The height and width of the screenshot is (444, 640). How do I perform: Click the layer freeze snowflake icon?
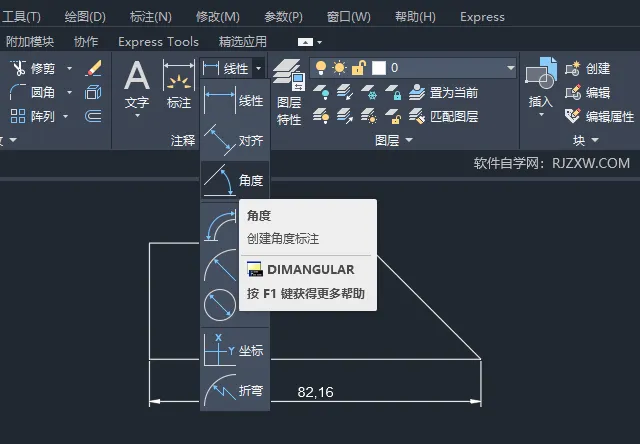(x=369, y=92)
